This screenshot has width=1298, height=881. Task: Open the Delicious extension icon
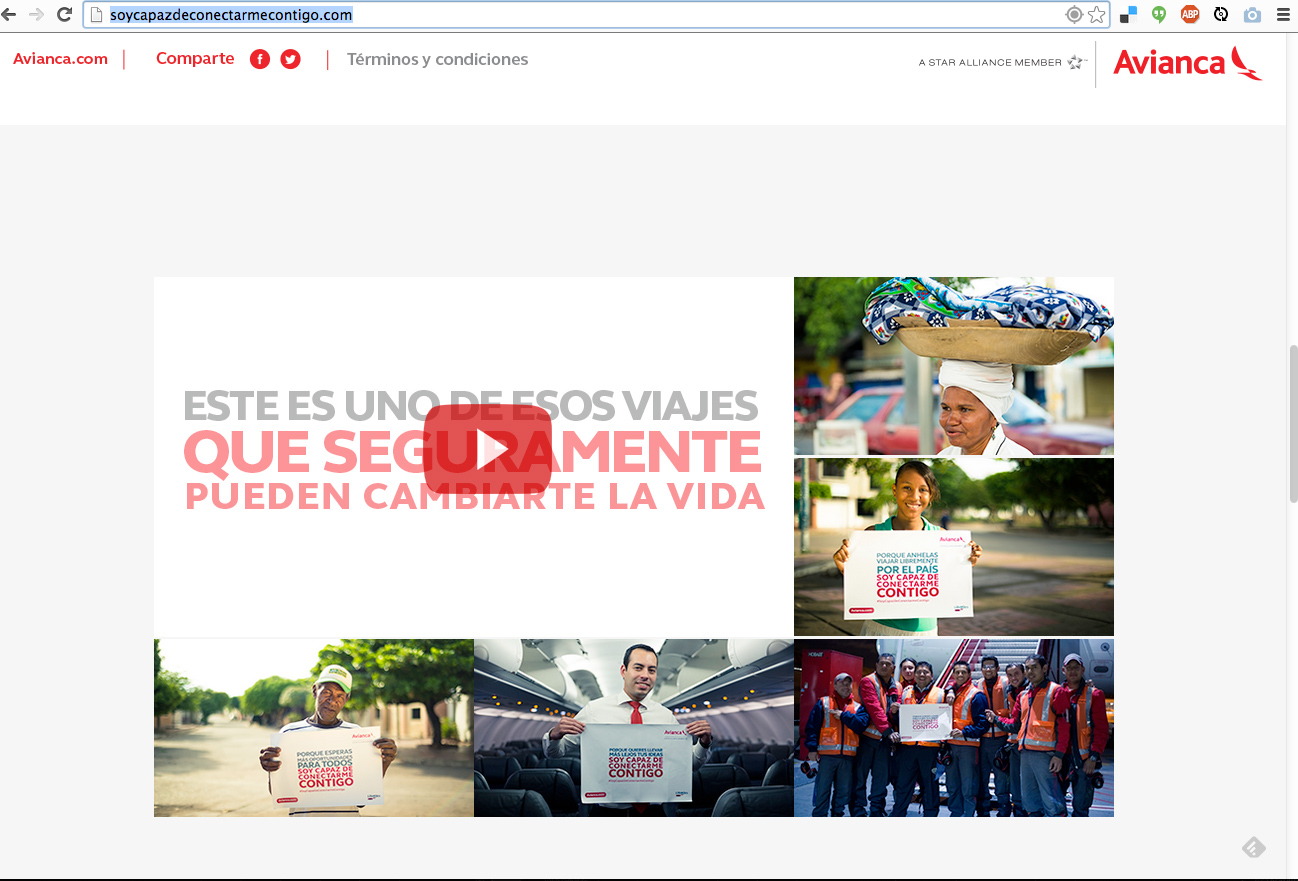pos(1128,15)
